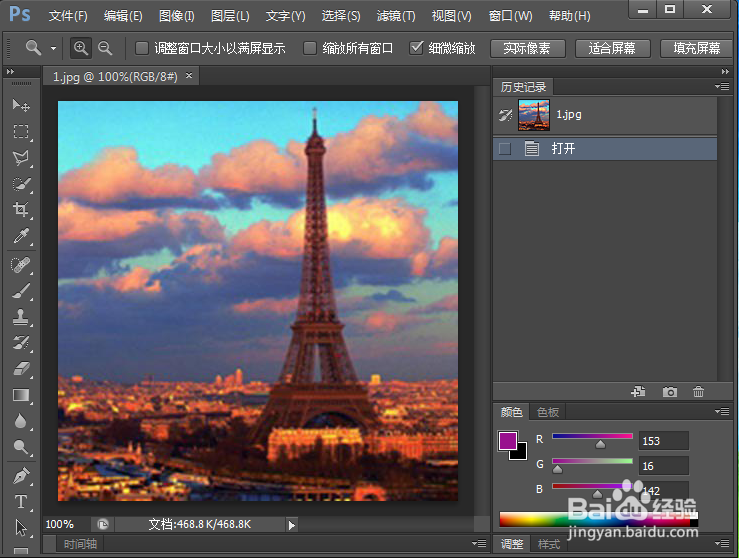Click the purple foreground color swatch

coord(507,441)
